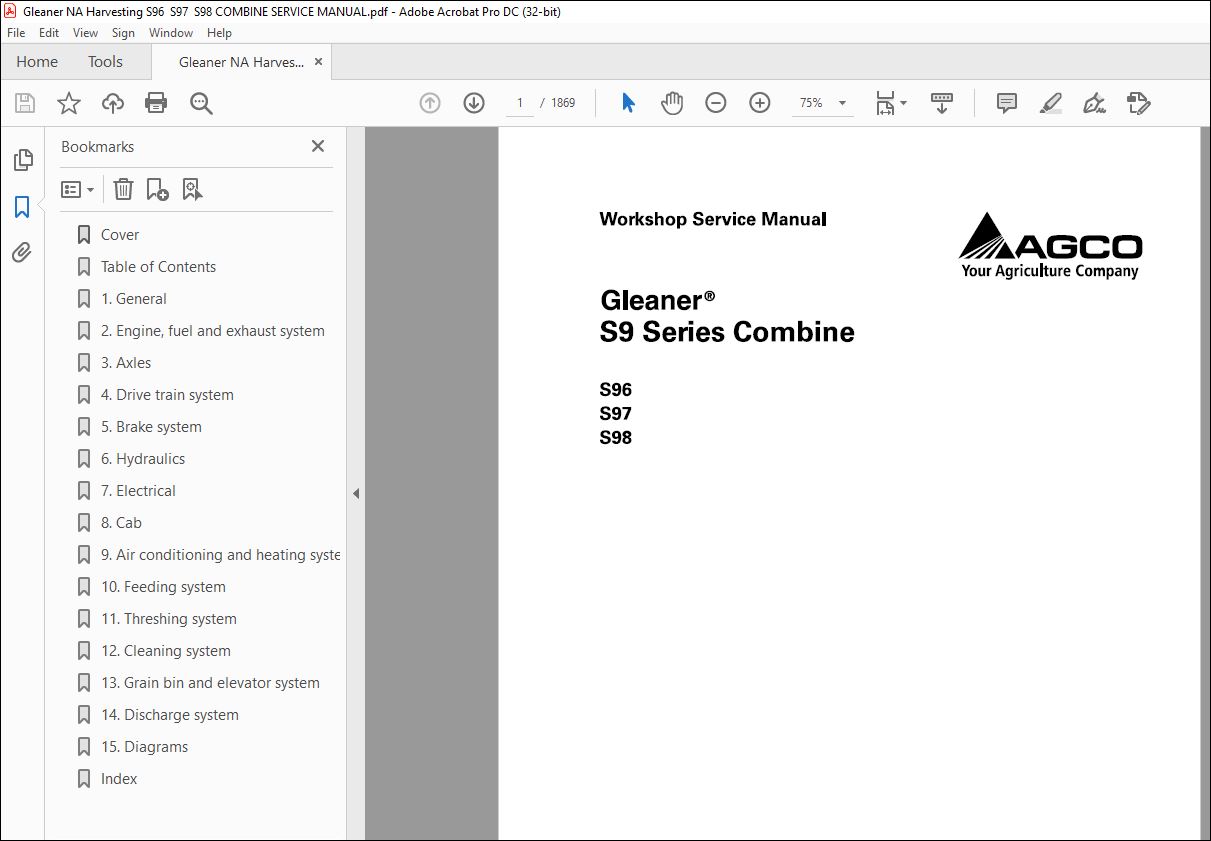
Task: Close the Gleaner NA Harves document tab
Action: [319, 62]
